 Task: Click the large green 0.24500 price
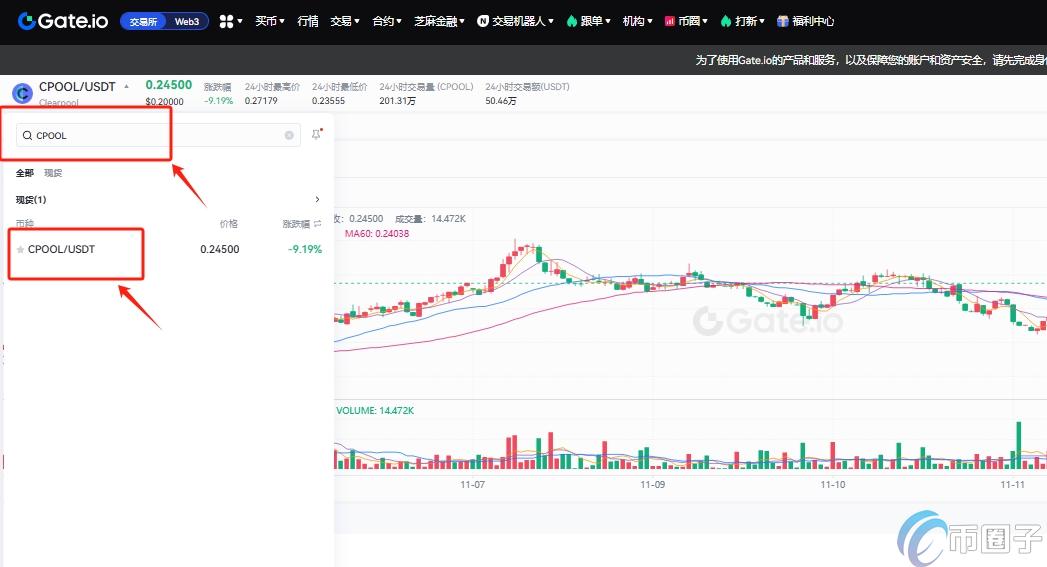169,85
